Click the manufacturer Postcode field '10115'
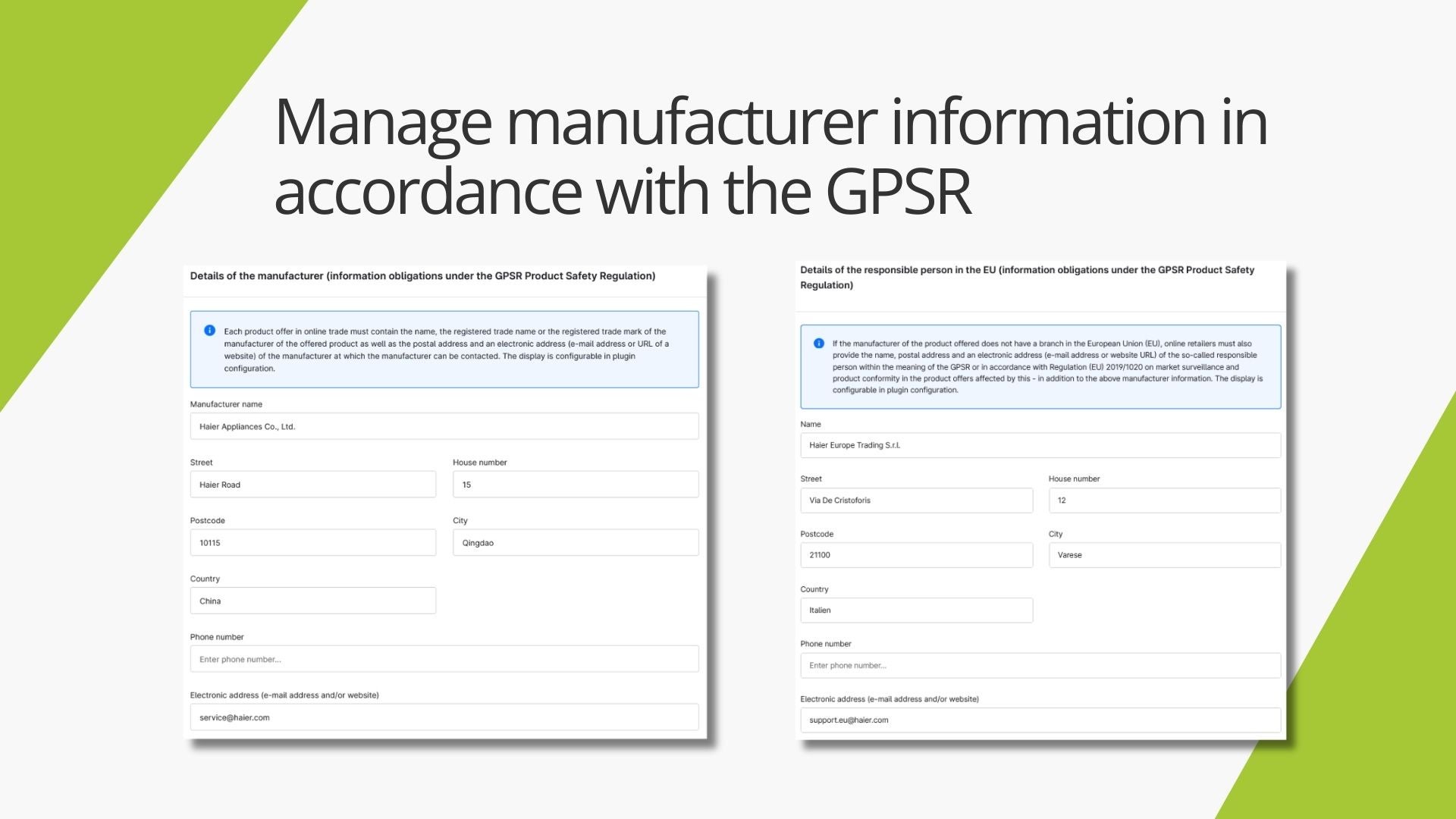1456x819 pixels. 312,543
